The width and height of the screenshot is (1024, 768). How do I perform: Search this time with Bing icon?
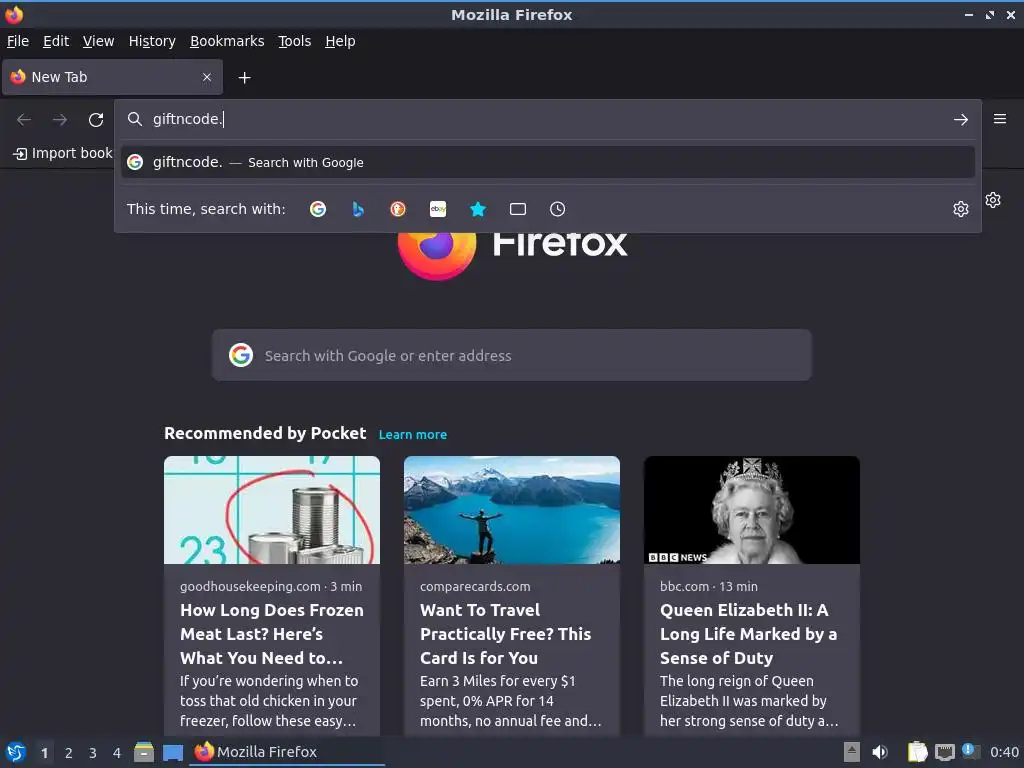[358, 209]
